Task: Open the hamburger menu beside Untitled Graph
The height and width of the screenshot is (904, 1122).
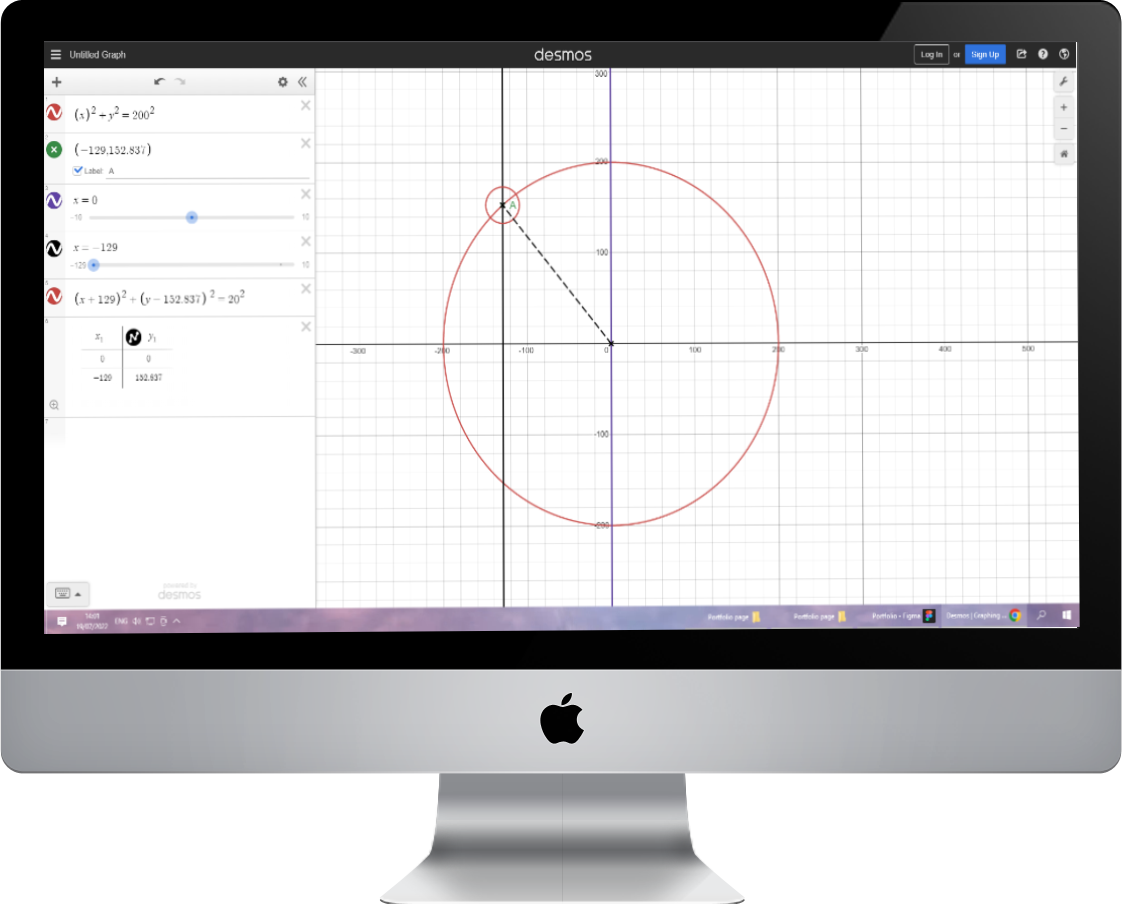Action: tap(56, 55)
